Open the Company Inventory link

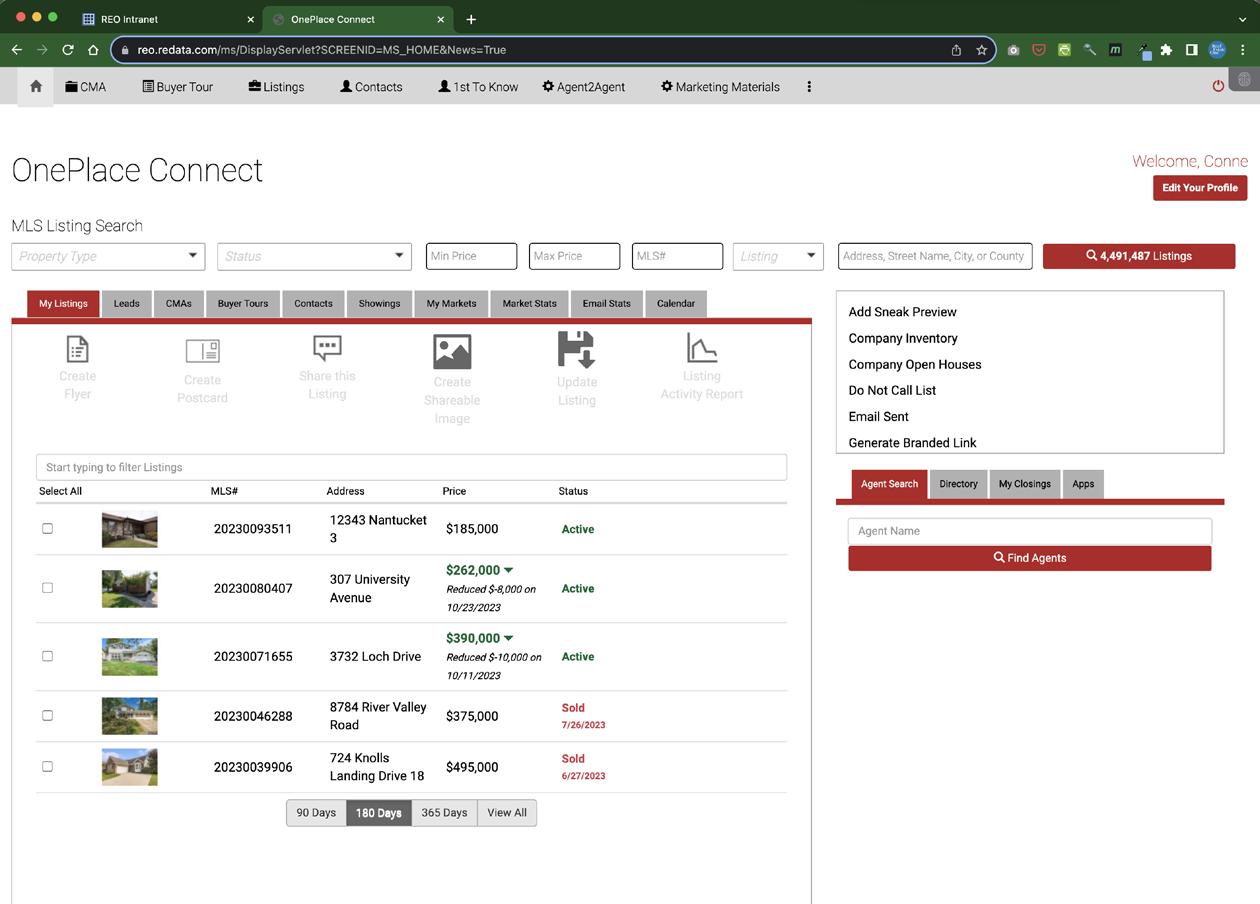point(903,338)
